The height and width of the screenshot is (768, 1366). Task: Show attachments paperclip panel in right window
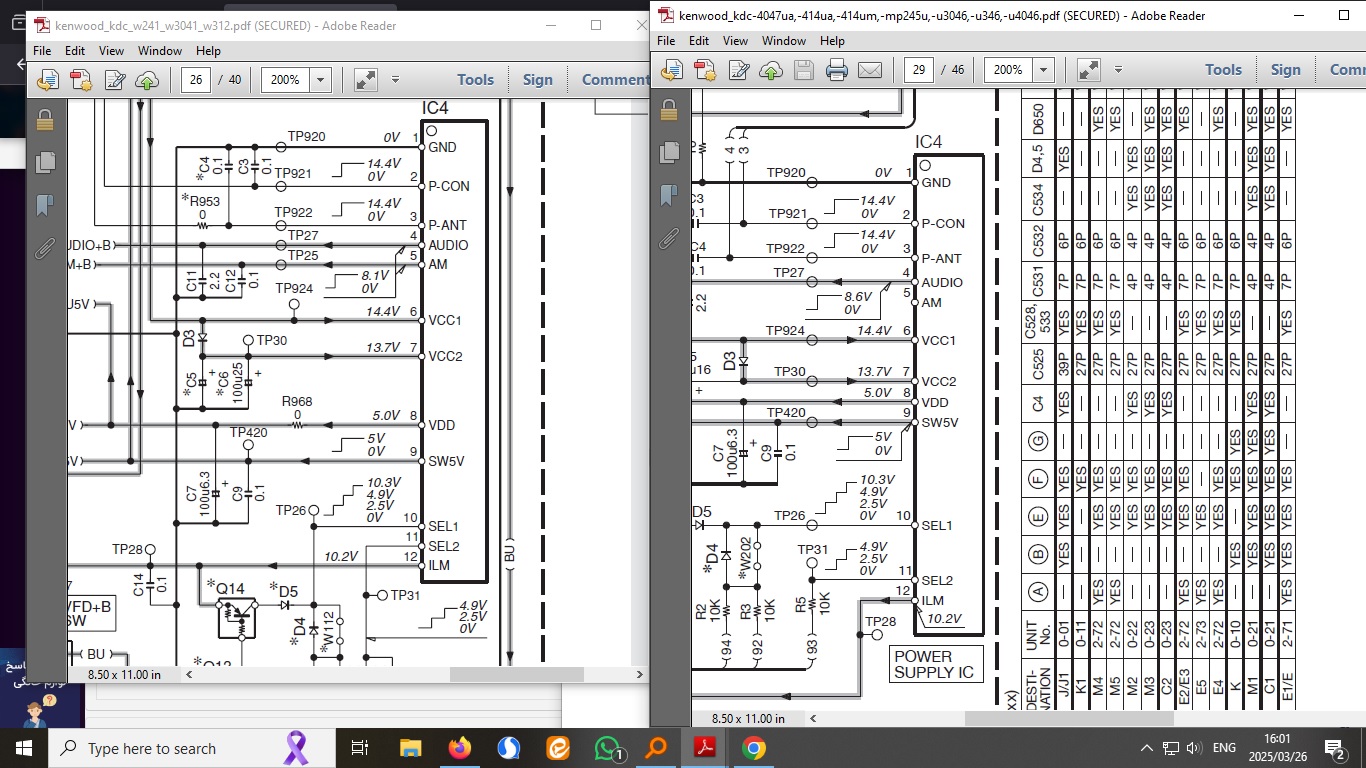(x=669, y=237)
